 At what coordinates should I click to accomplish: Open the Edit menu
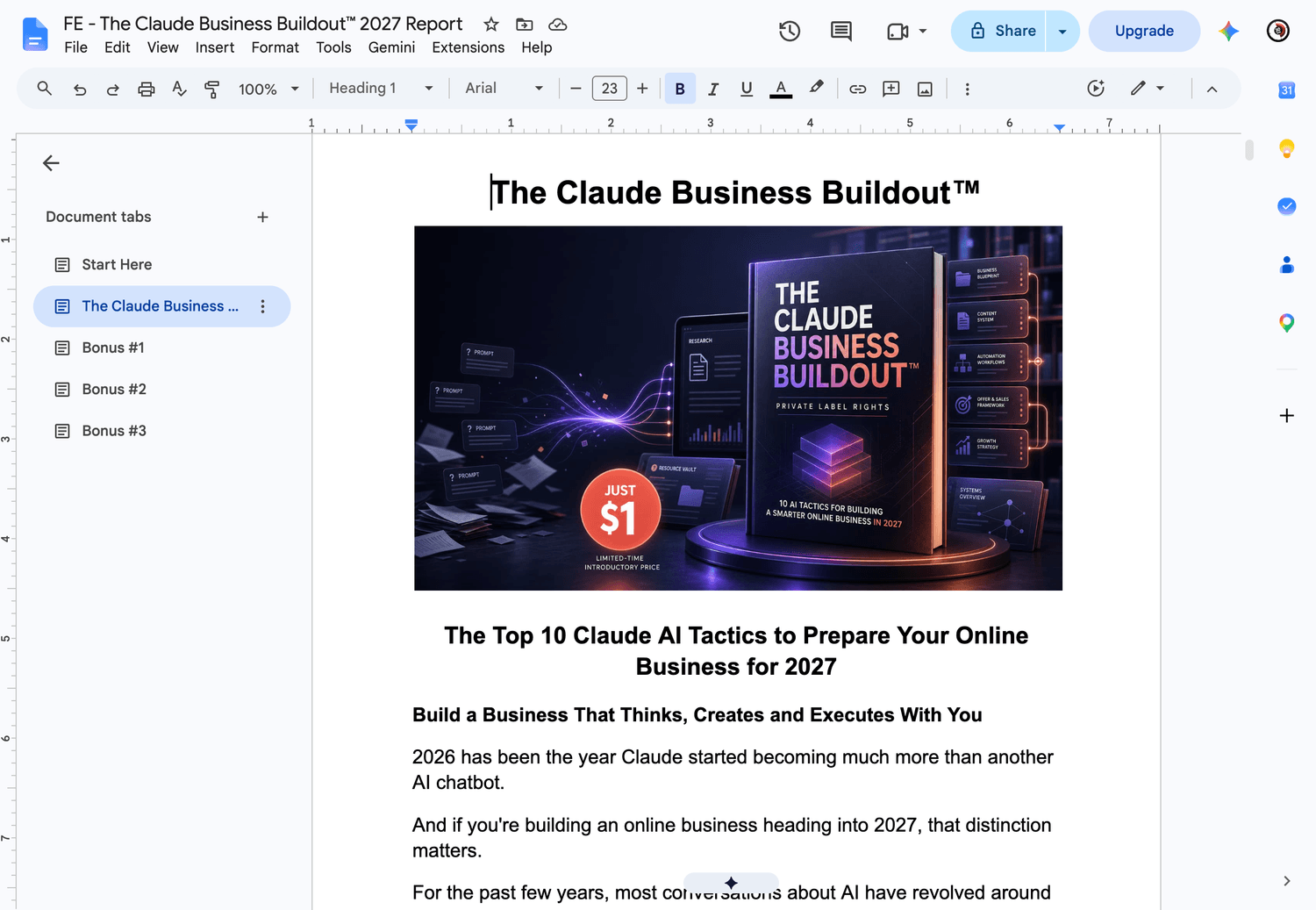(x=117, y=47)
